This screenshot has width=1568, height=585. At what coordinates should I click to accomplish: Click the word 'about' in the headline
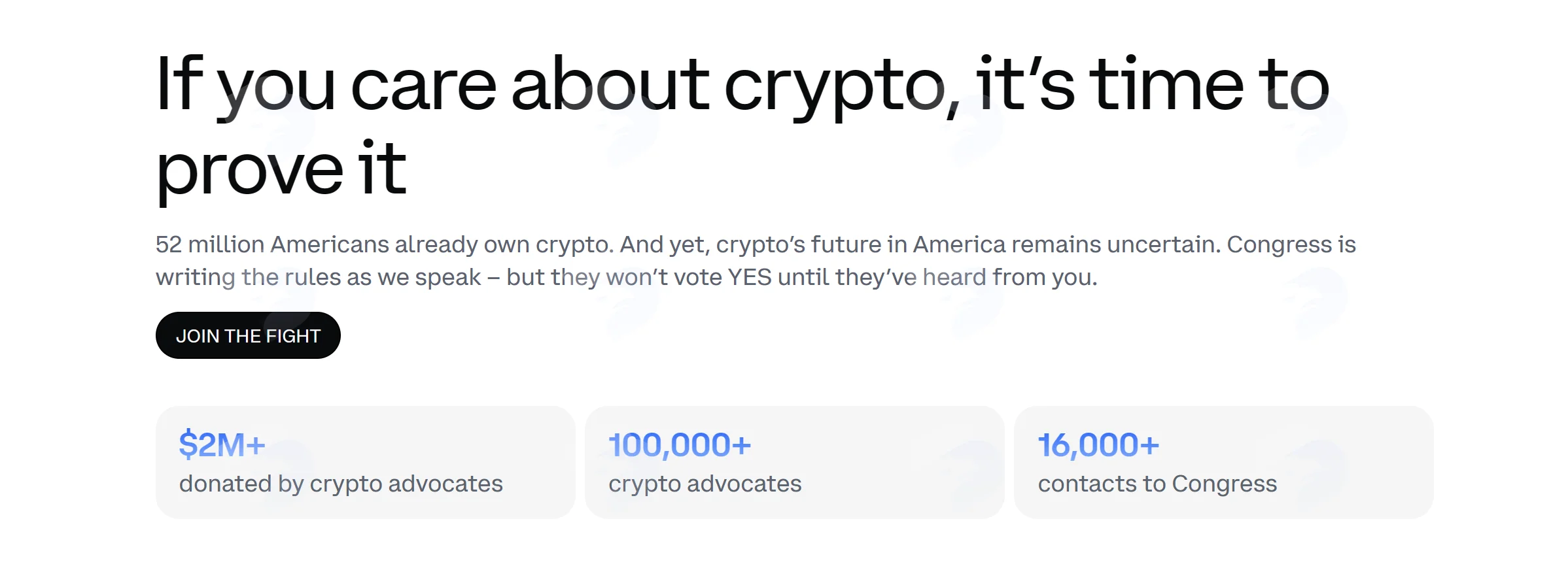click(x=610, y=84)
